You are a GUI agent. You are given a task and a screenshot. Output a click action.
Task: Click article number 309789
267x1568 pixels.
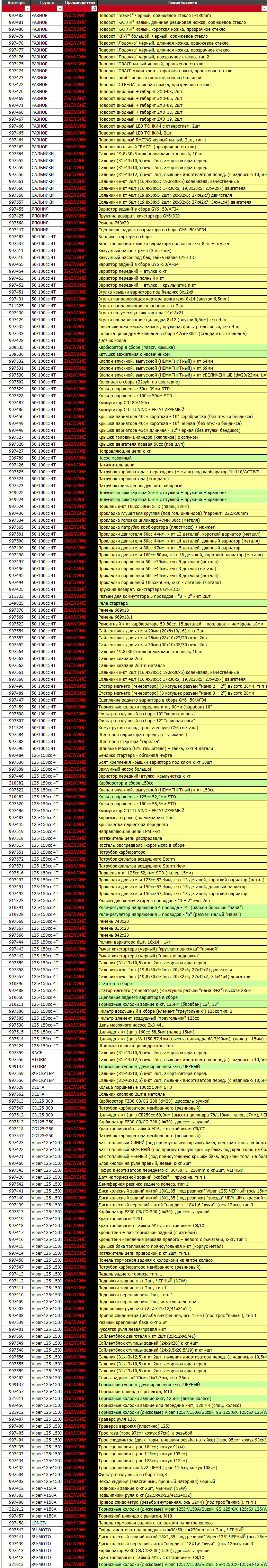coord(16,458)
